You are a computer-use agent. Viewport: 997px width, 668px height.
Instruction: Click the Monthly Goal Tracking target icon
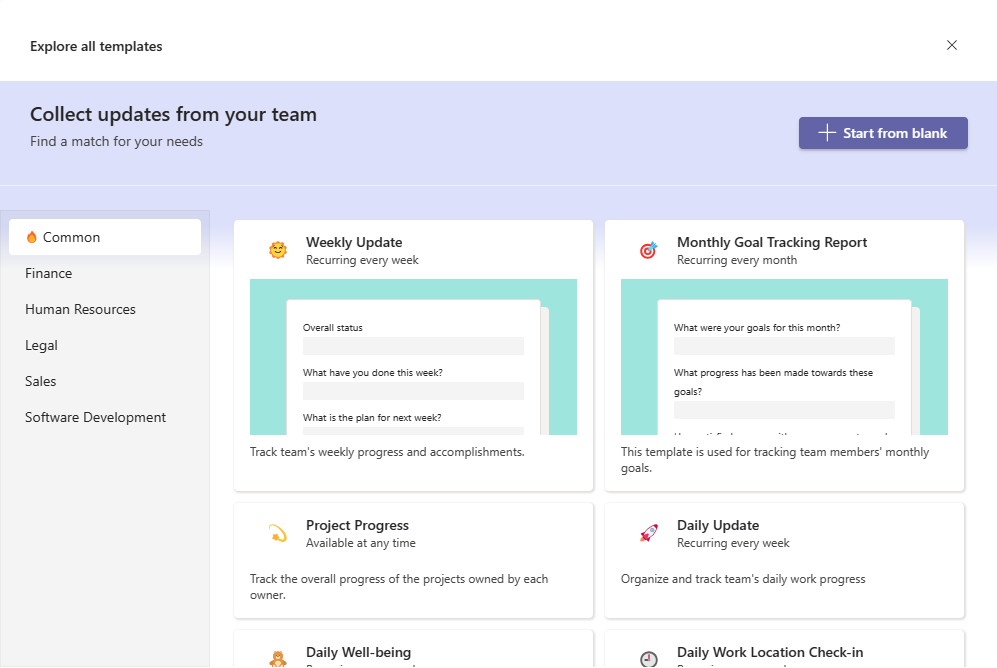648,250
